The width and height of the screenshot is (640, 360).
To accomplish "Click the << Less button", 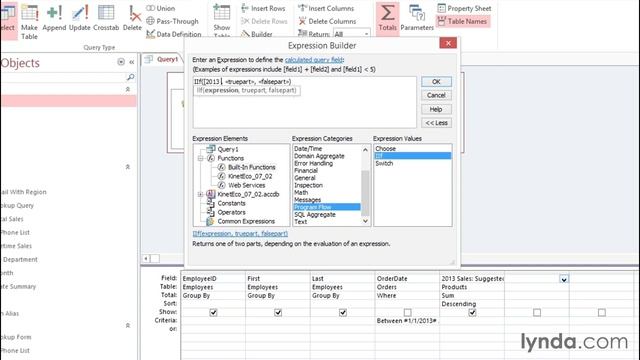I will click(x=436, y=123).
